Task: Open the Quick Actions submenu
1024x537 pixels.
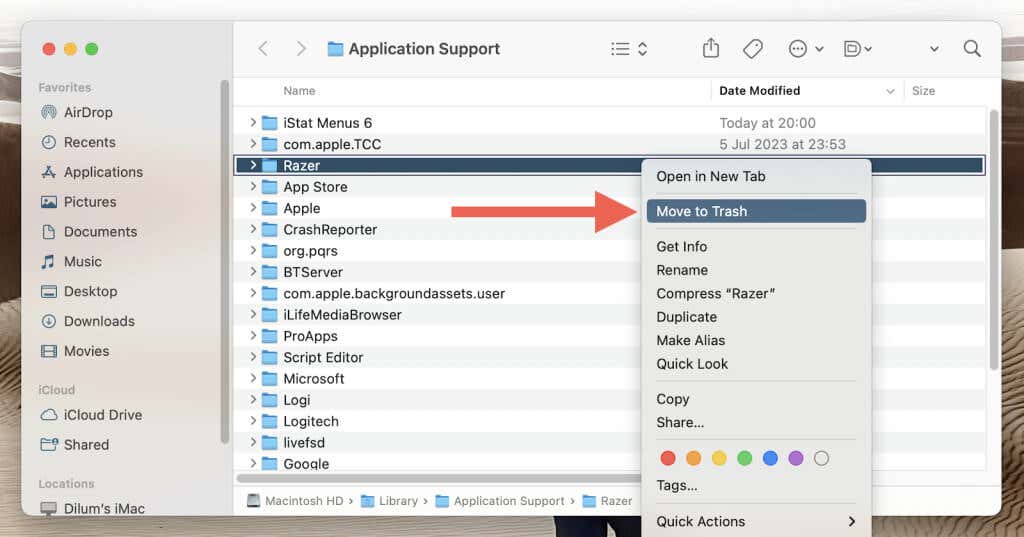Action: [x=756, y=521]
